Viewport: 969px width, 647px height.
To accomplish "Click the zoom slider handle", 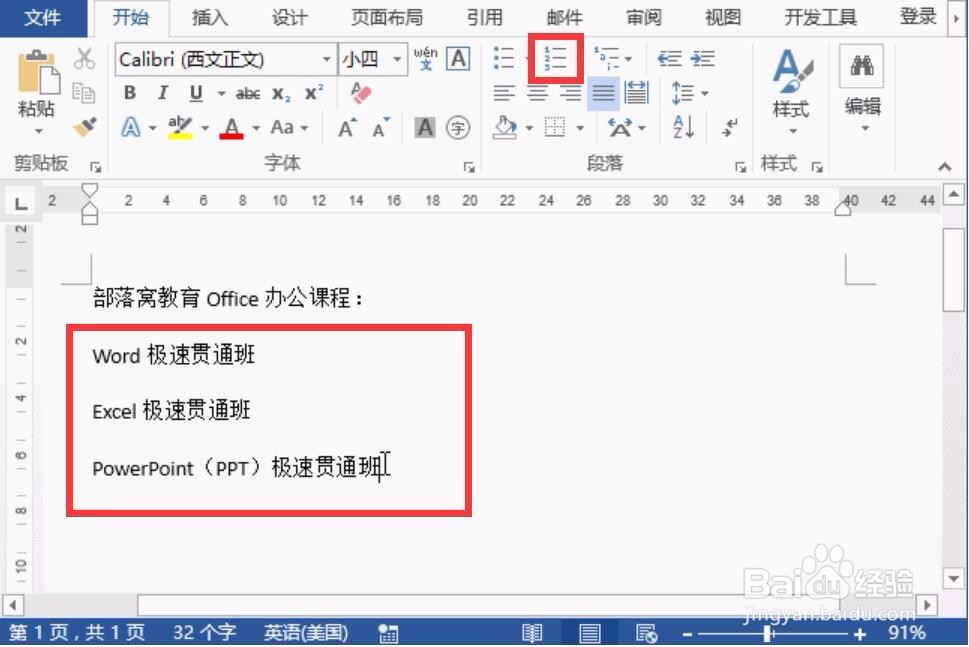I will tap(768, 633).
